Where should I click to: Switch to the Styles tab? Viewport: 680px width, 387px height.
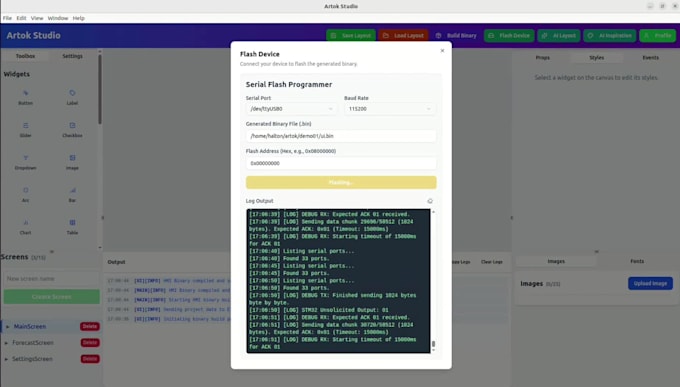[597, 58]
